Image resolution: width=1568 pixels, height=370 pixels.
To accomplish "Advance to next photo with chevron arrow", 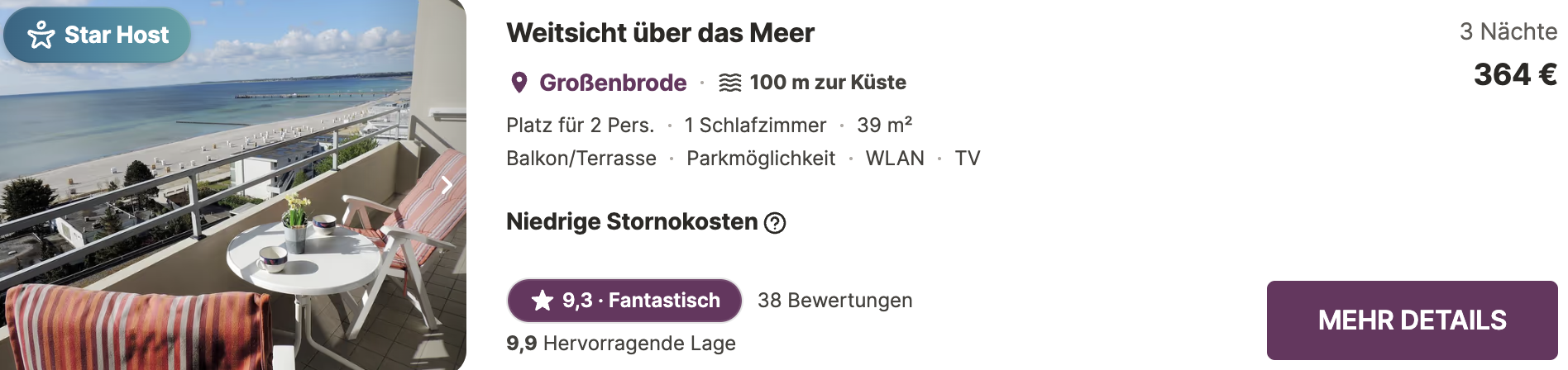I will click(x=446, y=185).
